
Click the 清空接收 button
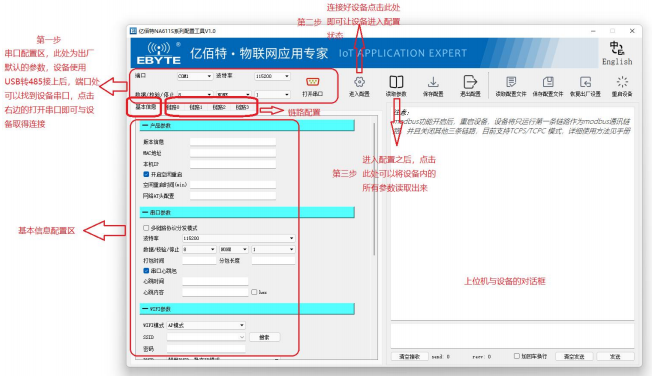point(409,356)
